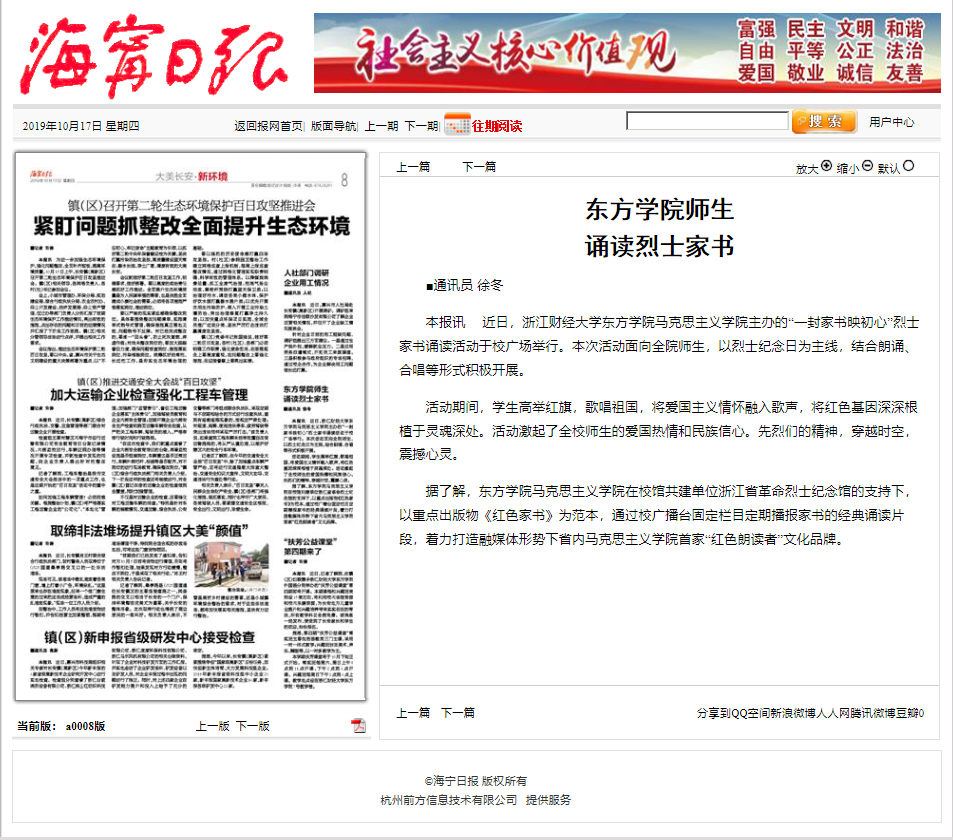Open headline 镇(区)新申报省级研发中心接受检查 in preview
Image resolution: width=953 pixels, height=840 pixels.
coord(149,637)
